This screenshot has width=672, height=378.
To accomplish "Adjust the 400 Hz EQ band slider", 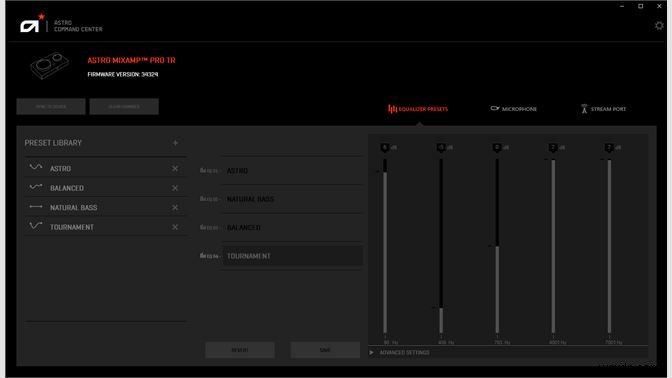I will coord(441,246).
